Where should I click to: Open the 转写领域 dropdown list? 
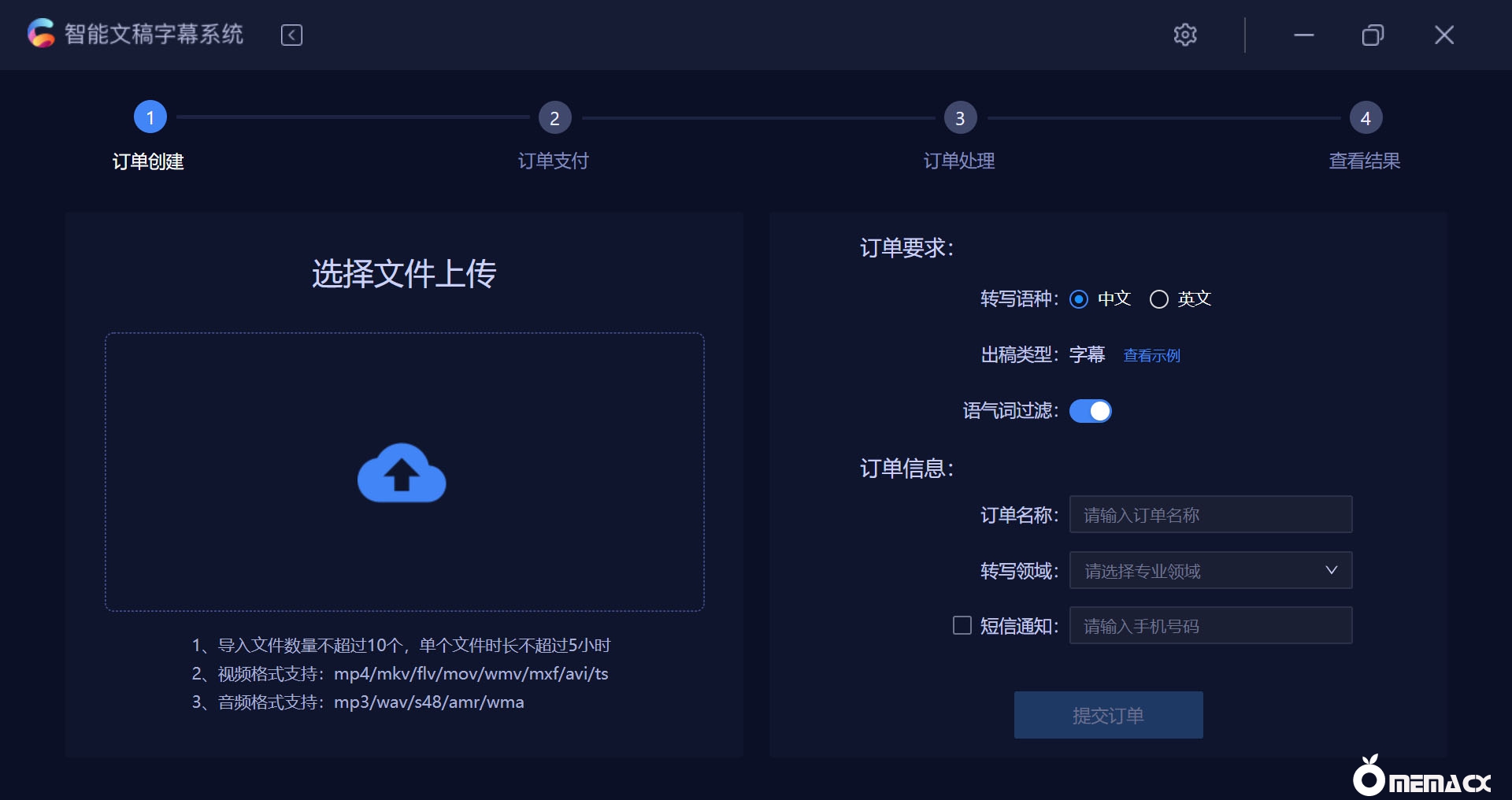[1210, 570]
